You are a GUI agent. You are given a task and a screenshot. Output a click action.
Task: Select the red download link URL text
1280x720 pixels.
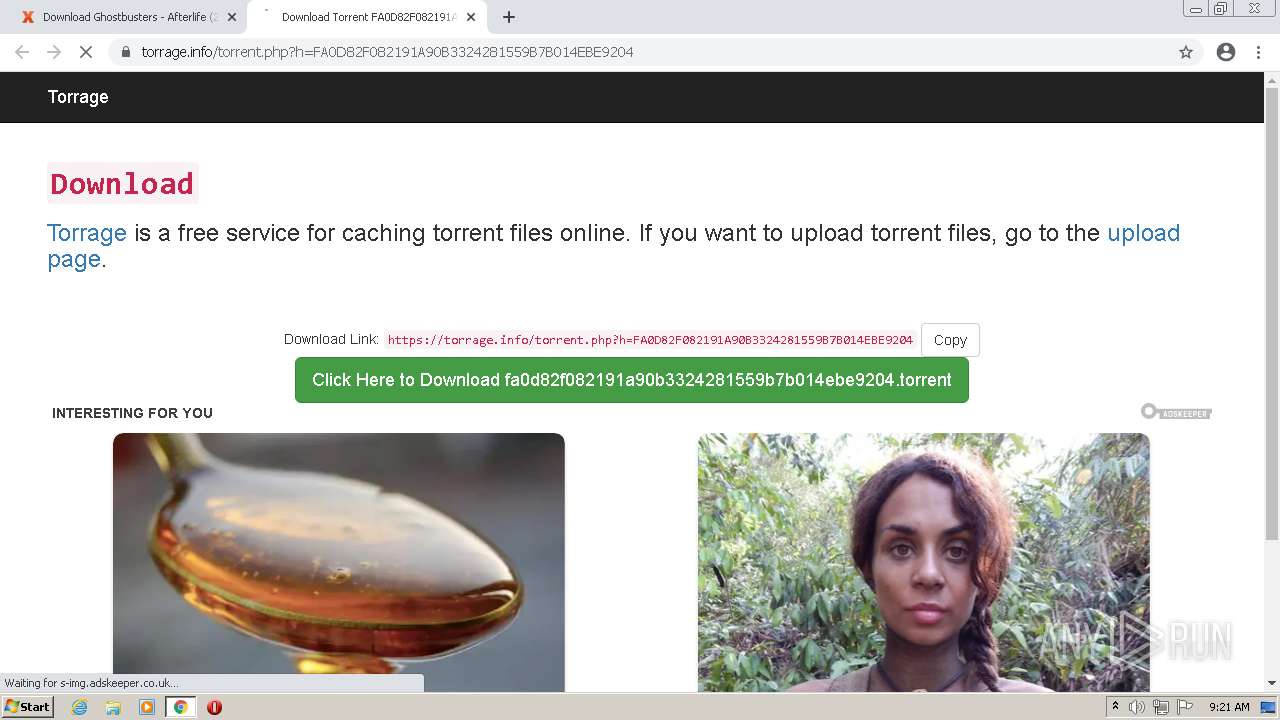(650, 340)
